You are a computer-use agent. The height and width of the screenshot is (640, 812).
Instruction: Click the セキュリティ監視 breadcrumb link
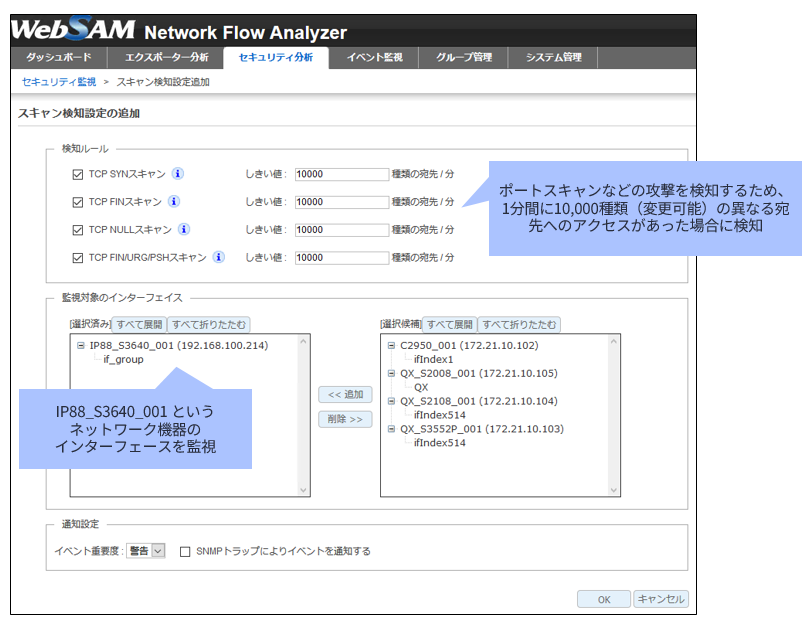click(59, 82)
